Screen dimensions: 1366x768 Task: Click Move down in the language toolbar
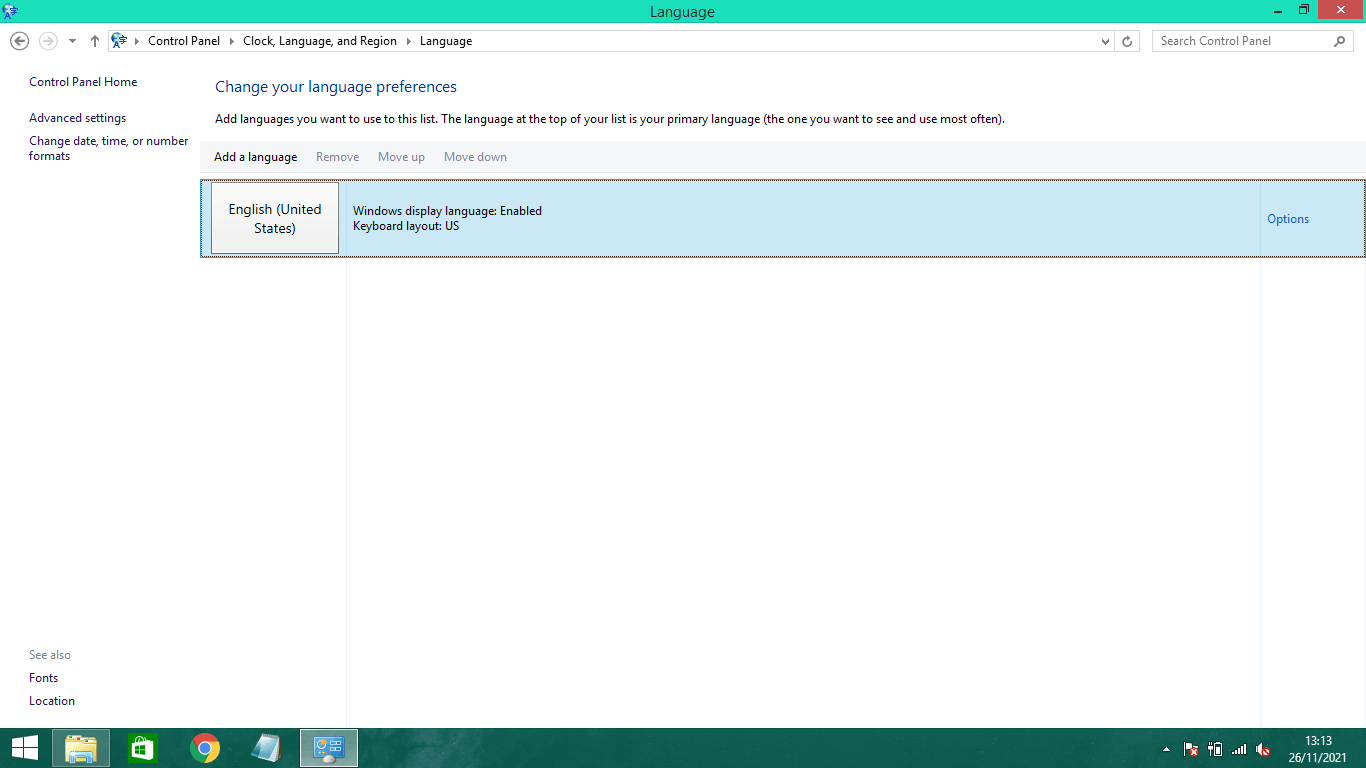click(475, 157)
